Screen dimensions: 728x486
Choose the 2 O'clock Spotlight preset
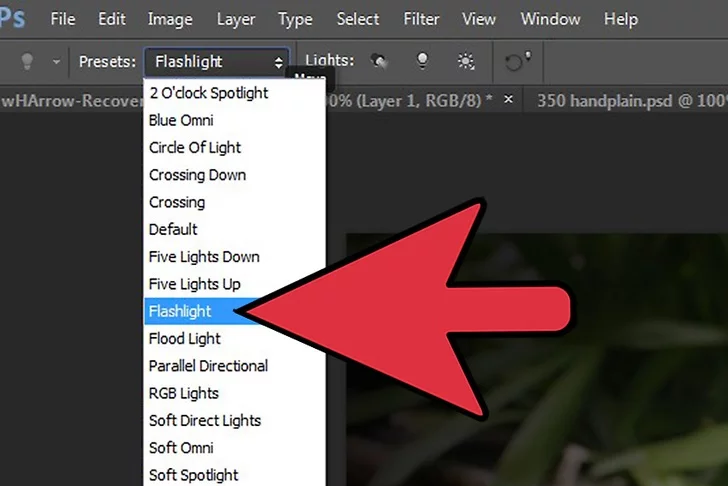tap(209, 93)
